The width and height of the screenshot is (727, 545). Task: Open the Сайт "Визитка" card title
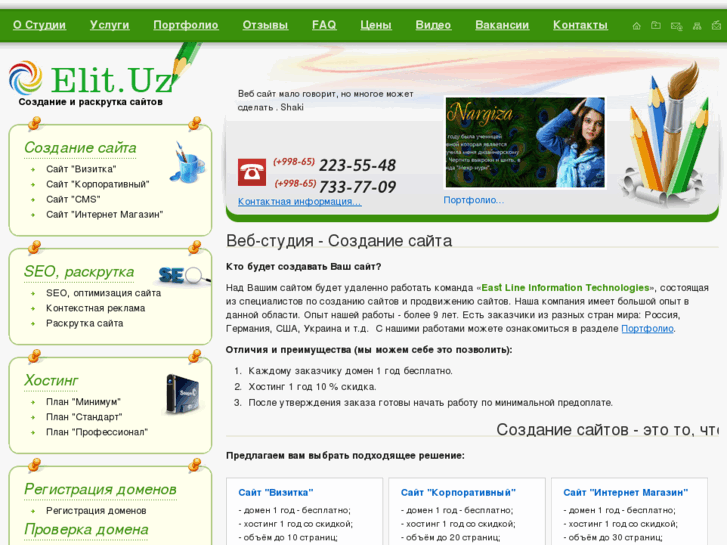[x=276, y=493]
